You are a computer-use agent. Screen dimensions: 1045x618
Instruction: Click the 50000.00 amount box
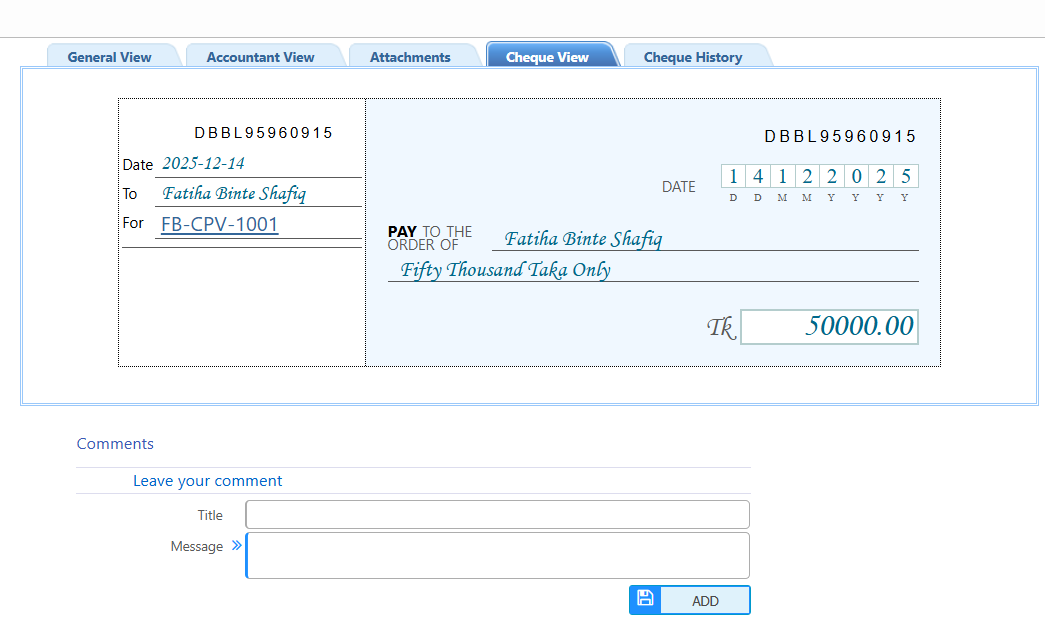829,327
